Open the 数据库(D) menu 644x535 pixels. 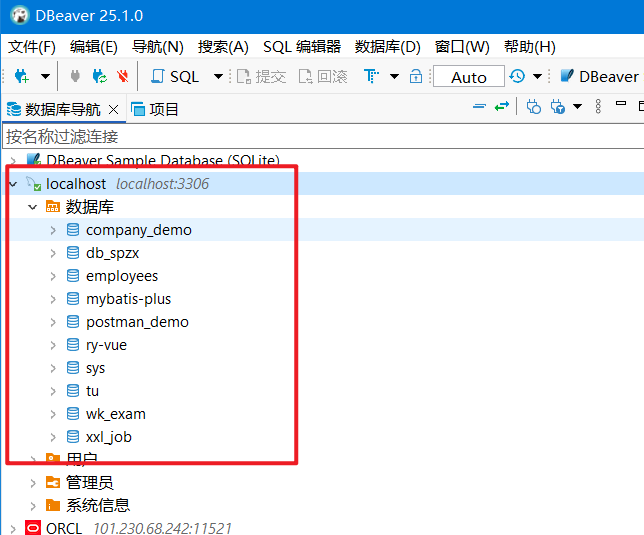click(x=387, y=47)
